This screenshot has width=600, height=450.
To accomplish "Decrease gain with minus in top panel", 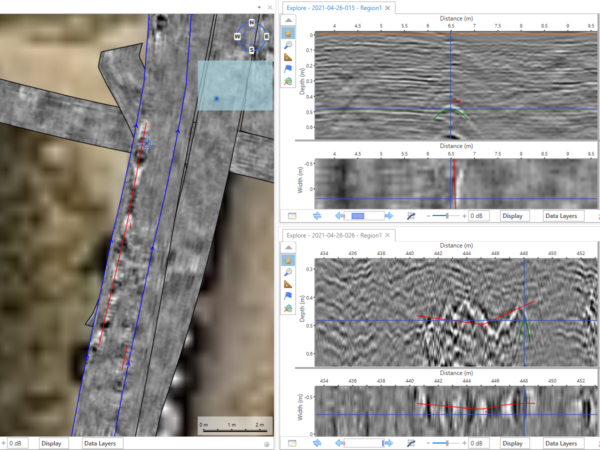I will [428, 216].
